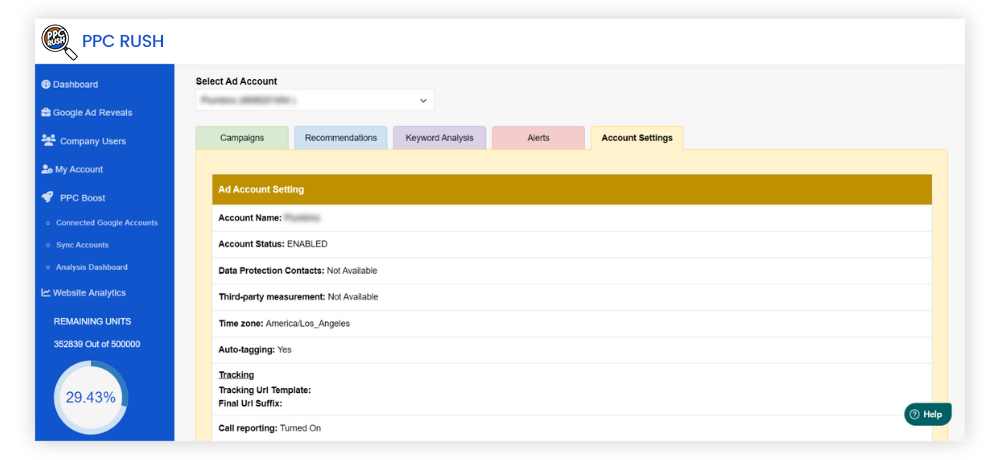1000x460 pixels.
Task: Click Time zone America/Los_Angeles row
Action: click(572, 323)
